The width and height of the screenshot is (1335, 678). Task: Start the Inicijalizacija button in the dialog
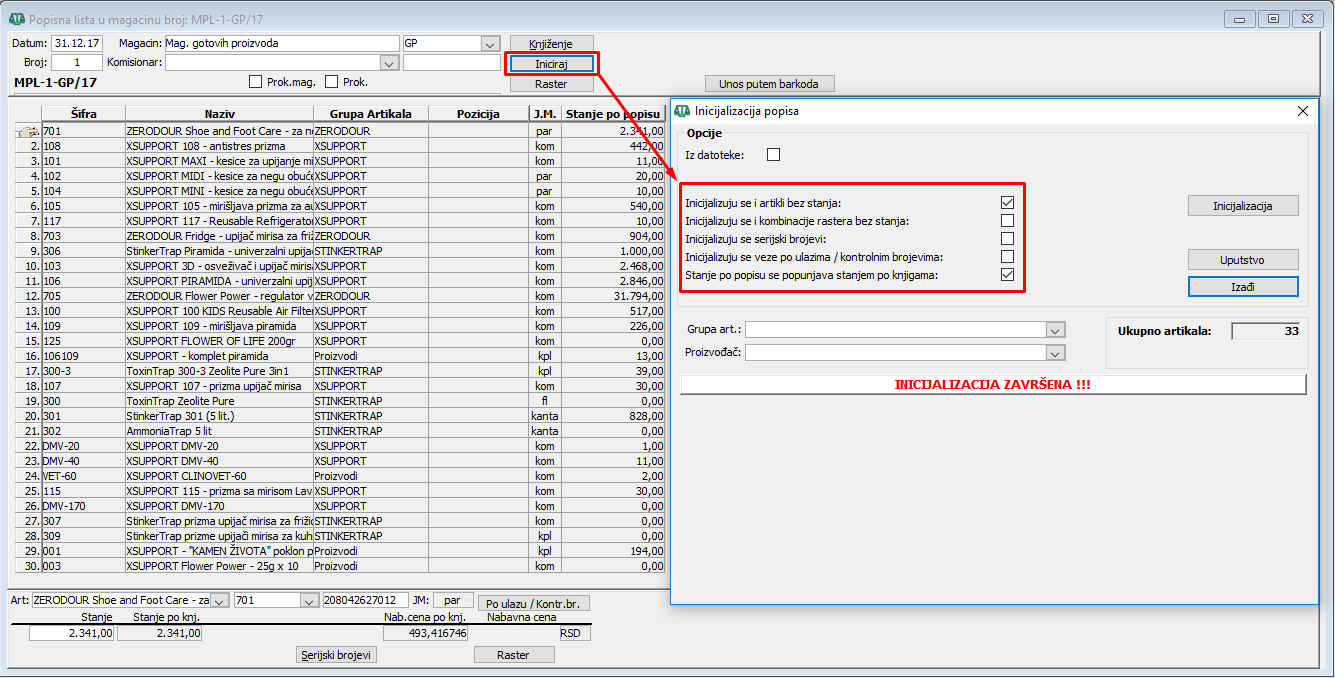click(1243, 206)
